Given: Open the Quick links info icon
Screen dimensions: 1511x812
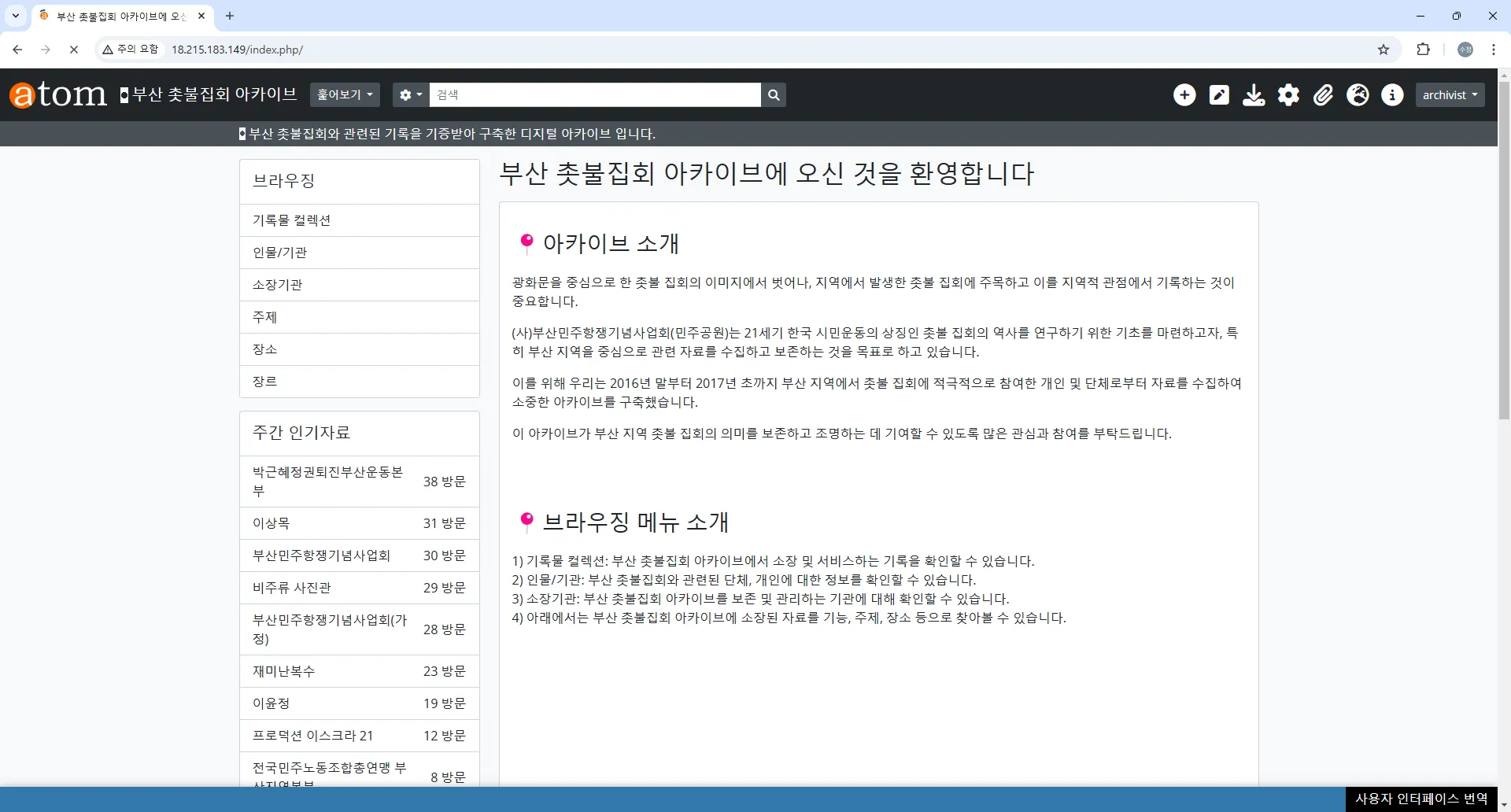Looking at the screenshot, I should (1392, 95).
